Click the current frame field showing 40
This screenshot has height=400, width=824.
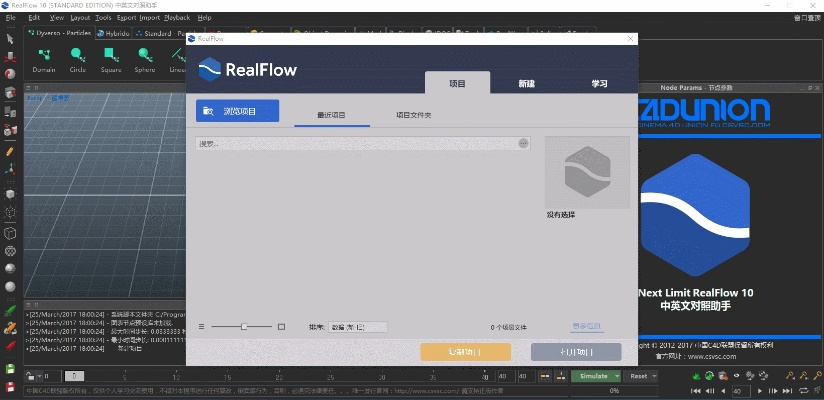[x=742, y=391]
